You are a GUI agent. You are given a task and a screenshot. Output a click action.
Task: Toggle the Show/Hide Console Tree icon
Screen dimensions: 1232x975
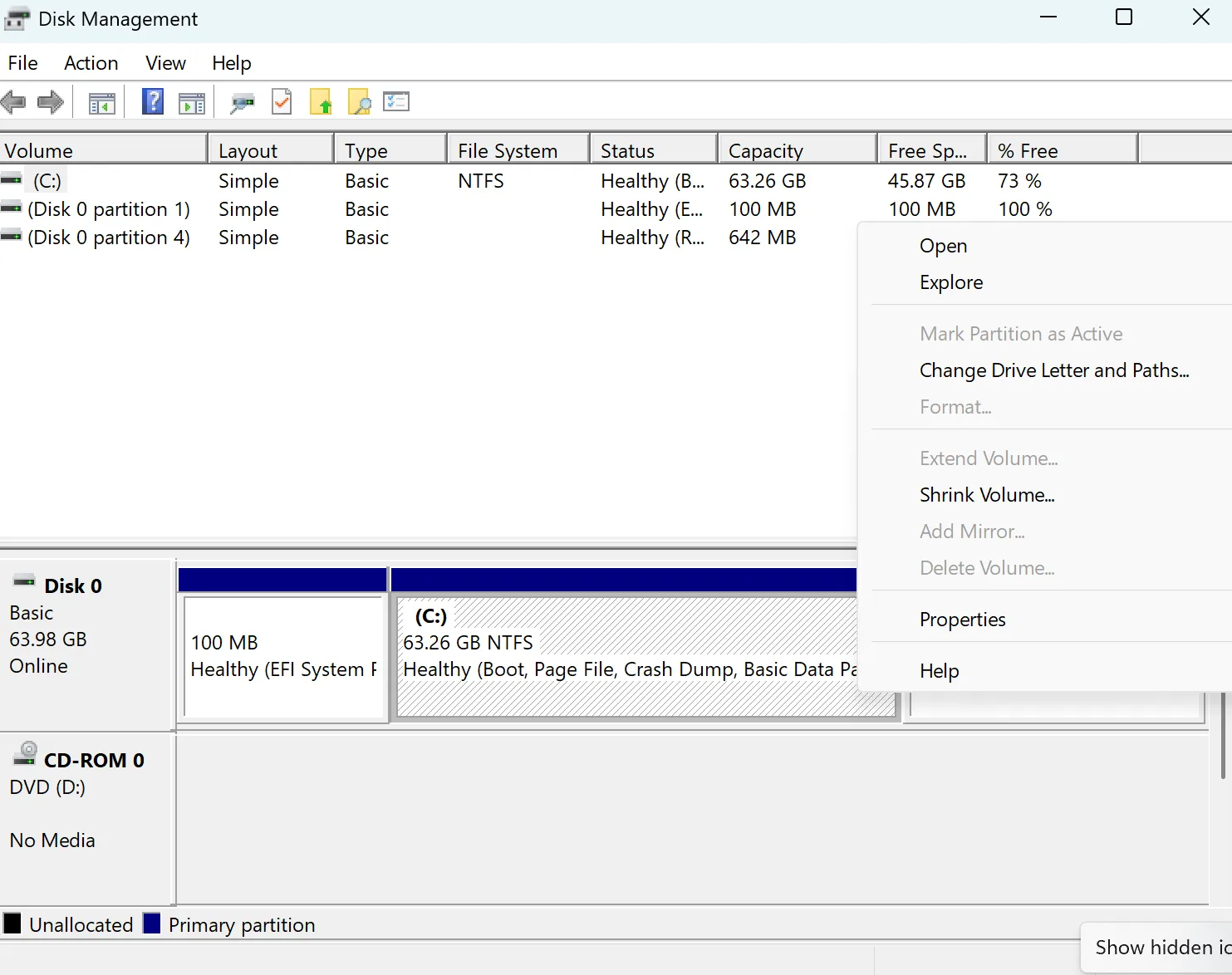[101, 101]
